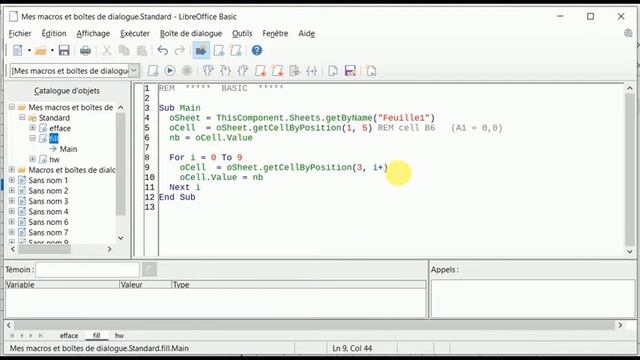Click the object catalog vertical scrollbar

(121, 172)
